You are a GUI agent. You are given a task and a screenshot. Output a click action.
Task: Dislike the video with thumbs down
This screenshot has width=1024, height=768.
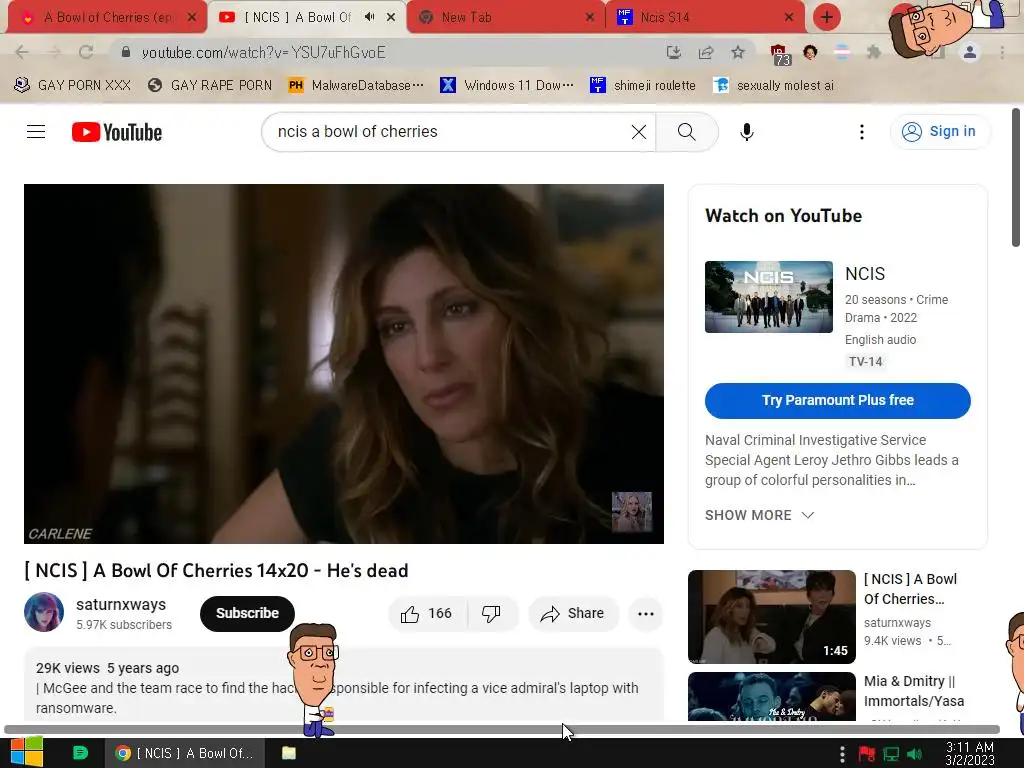(491, 614)
